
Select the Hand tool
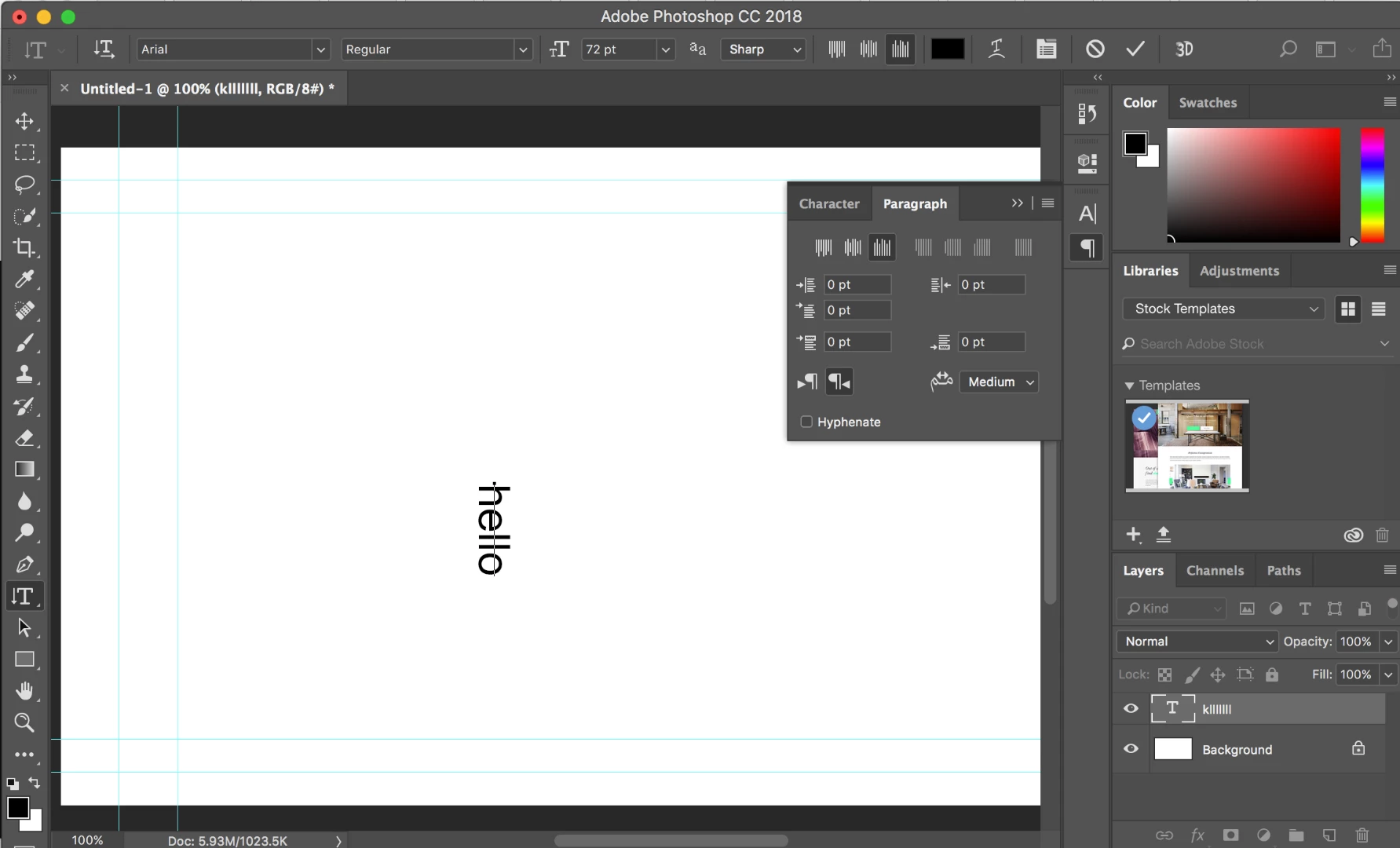24,691
